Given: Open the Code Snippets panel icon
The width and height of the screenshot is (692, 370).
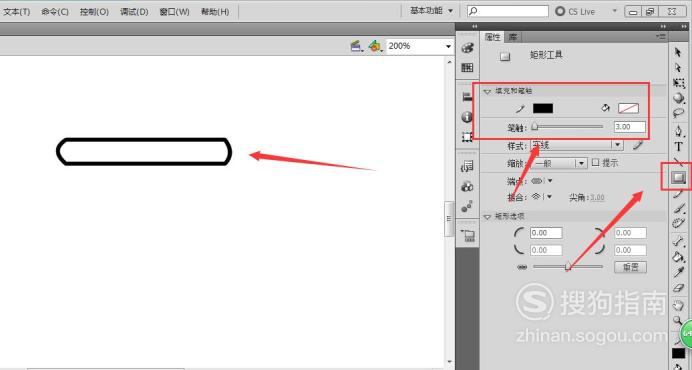Looking at the screenshot, I should [467, 166].
